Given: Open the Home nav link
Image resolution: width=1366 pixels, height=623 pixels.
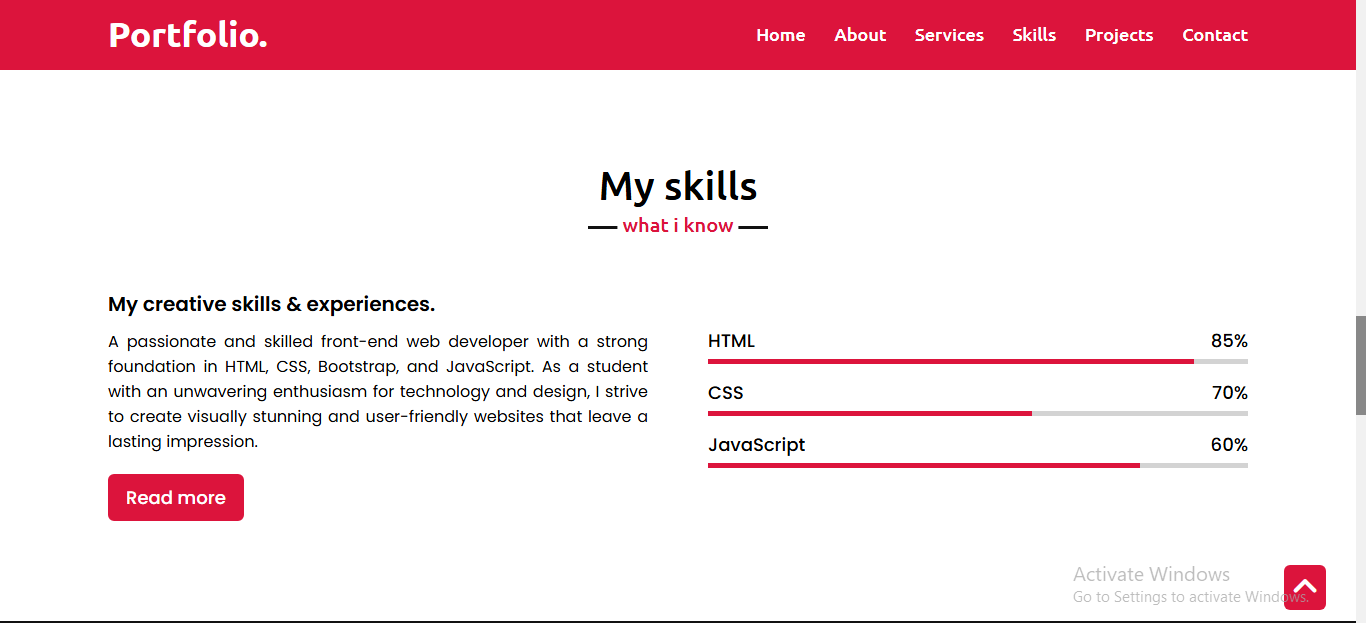Looking at the screenshot, I should point(780,35).
